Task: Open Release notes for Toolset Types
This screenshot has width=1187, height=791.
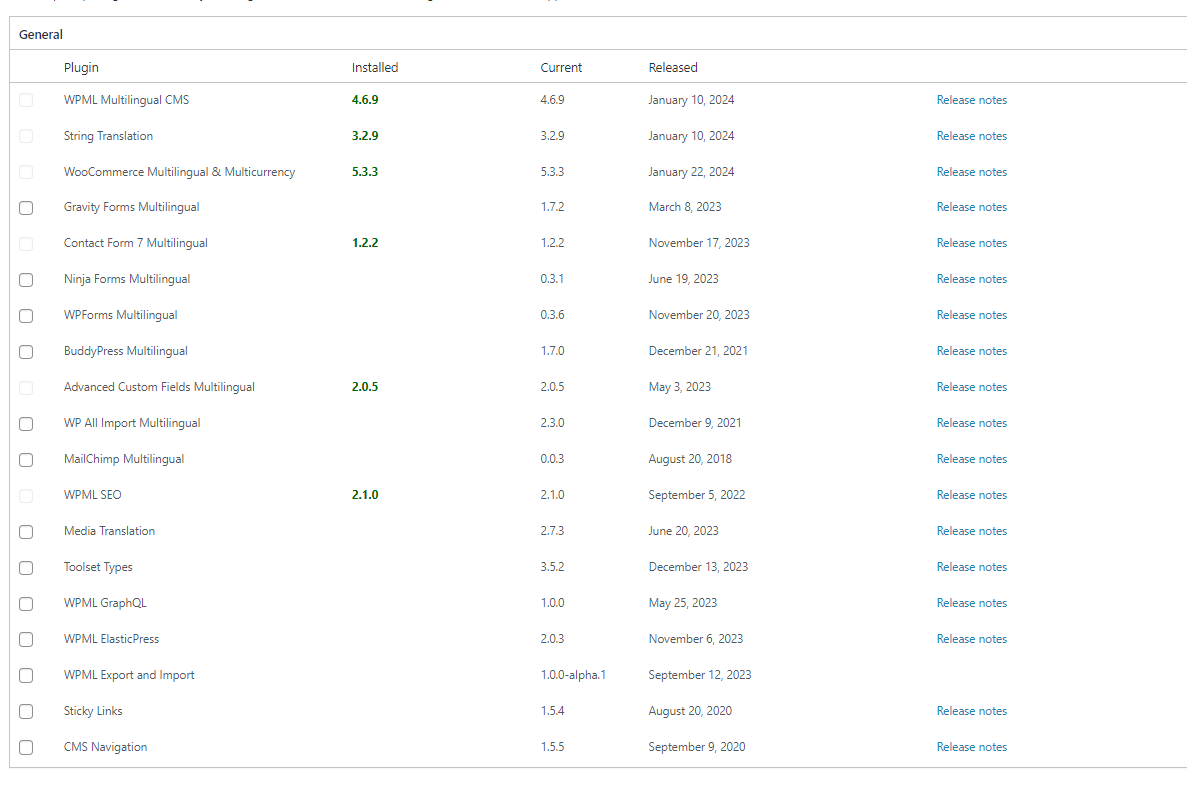Action: click(971, 566)
